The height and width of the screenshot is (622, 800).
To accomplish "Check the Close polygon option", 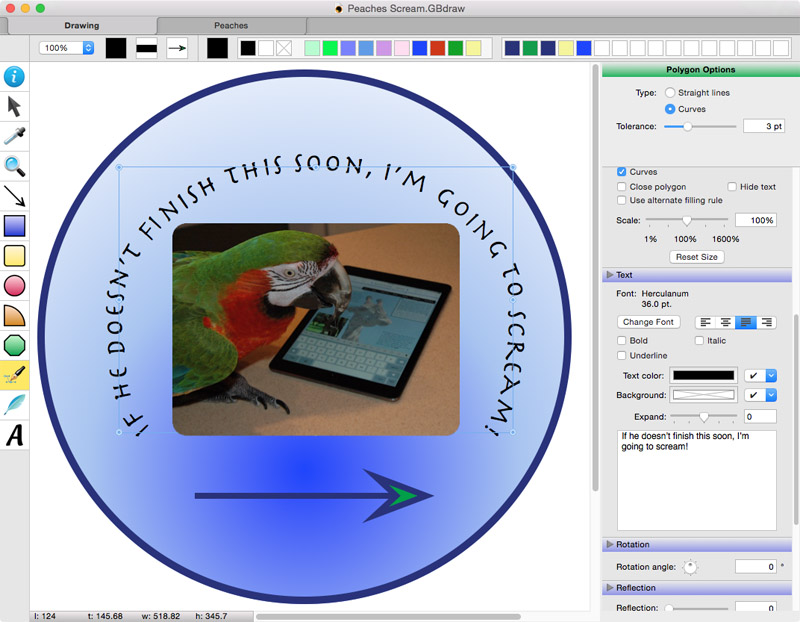I will [x=622, y=186].
